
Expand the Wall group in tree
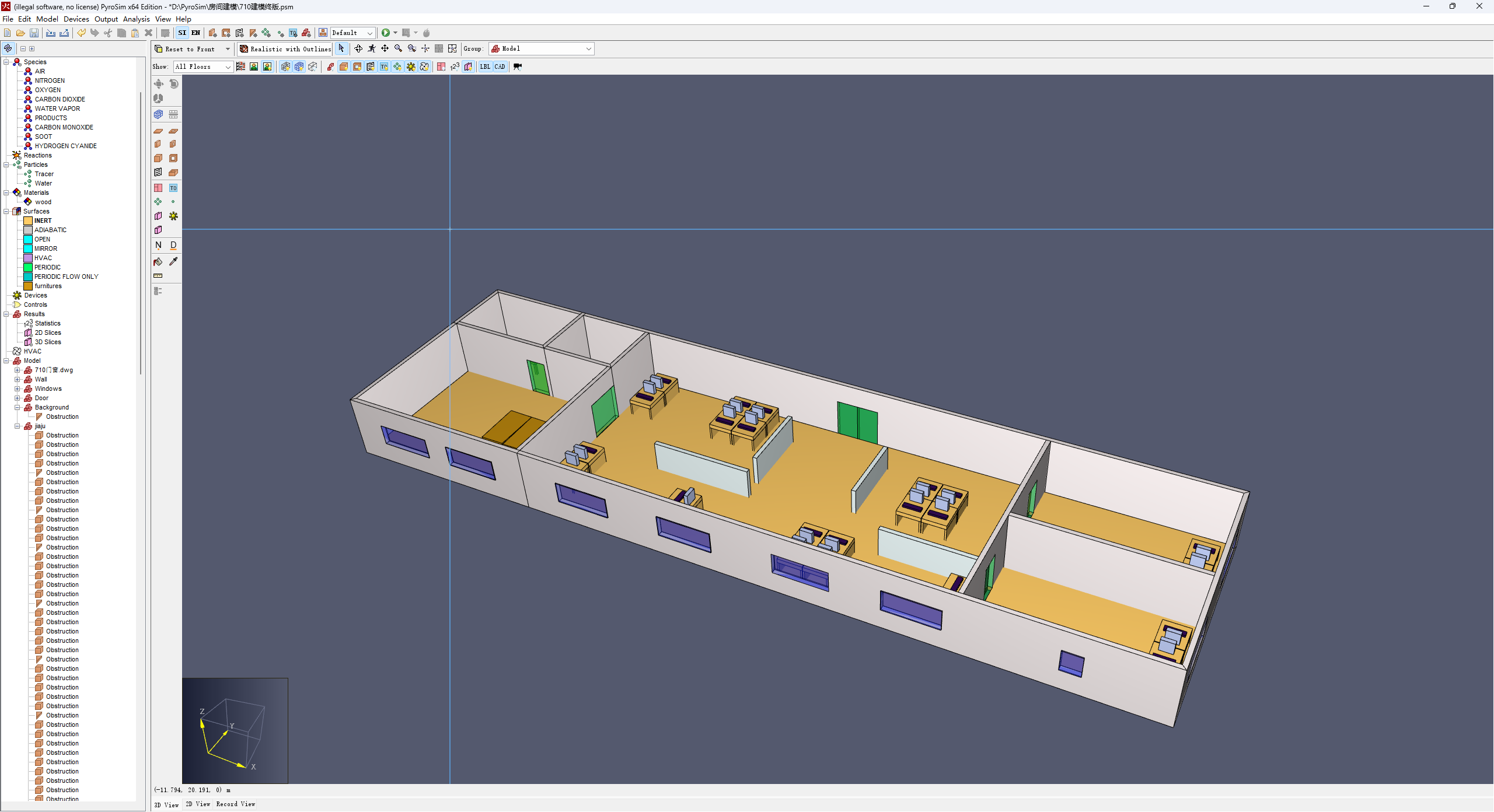tap(18, 380)
